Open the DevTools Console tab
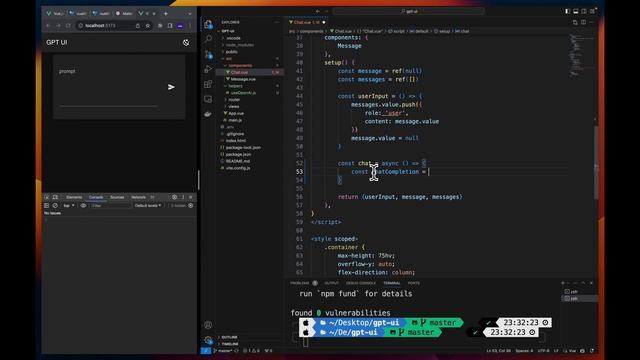 click(x=96, y=197)
